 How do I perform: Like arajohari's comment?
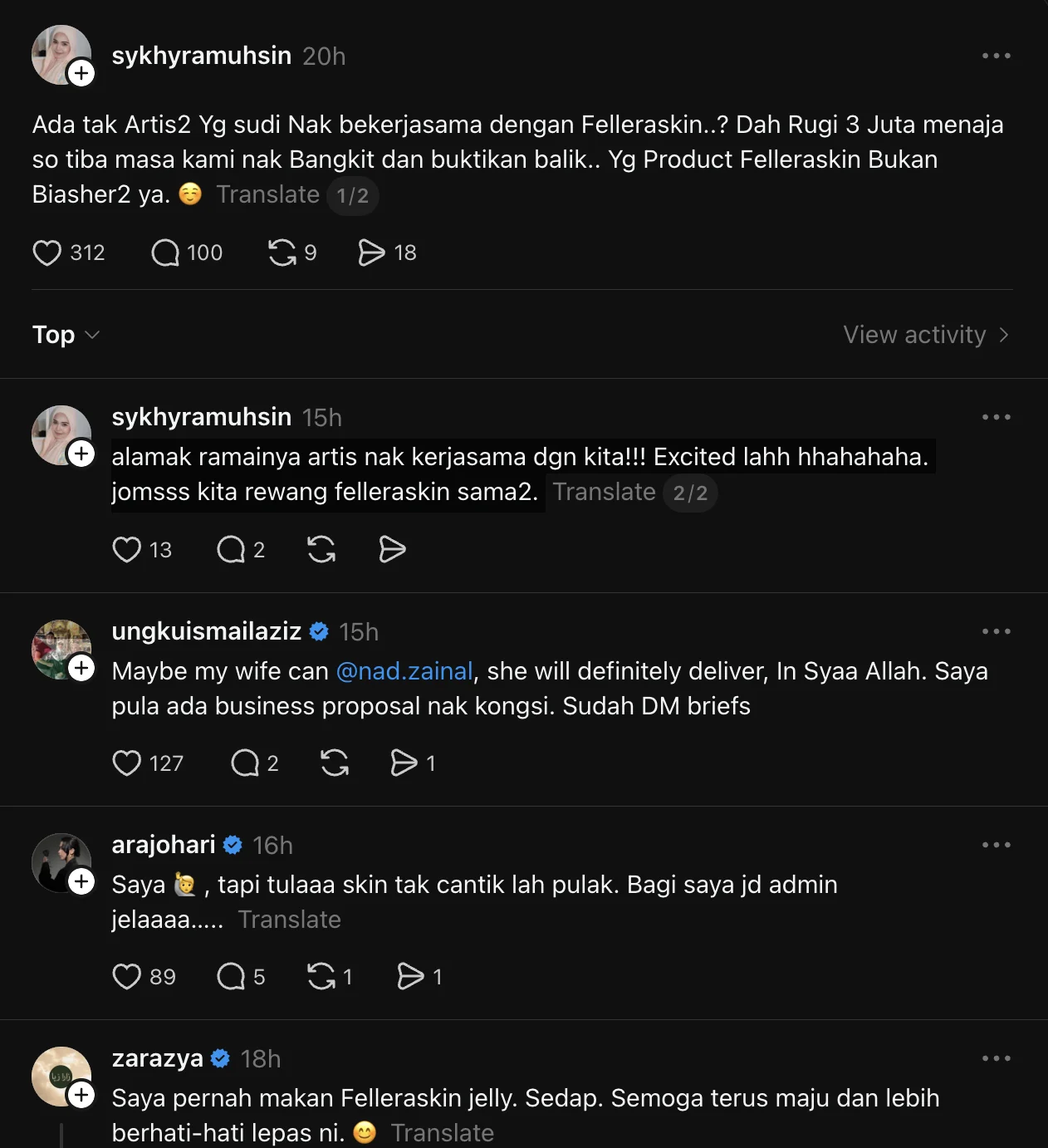click(127, 976)
